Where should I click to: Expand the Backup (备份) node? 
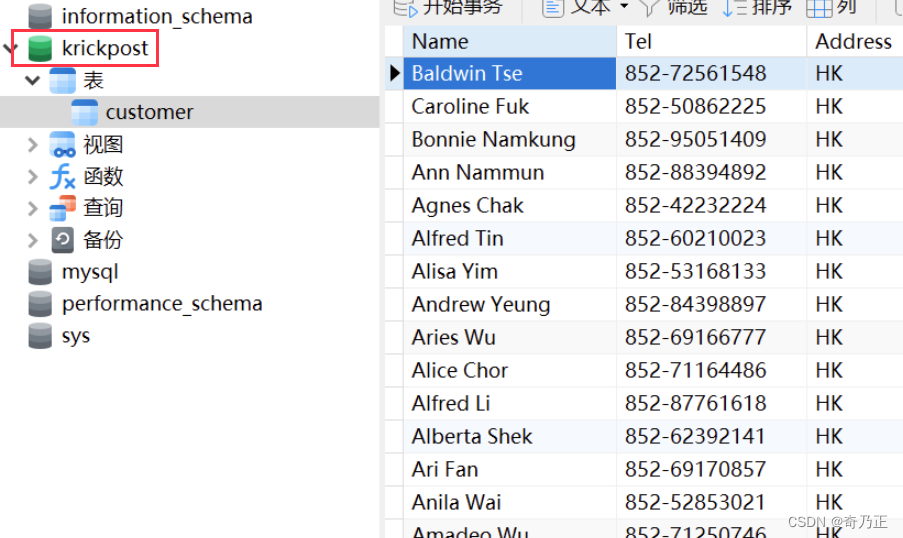(x=32, y=240)
